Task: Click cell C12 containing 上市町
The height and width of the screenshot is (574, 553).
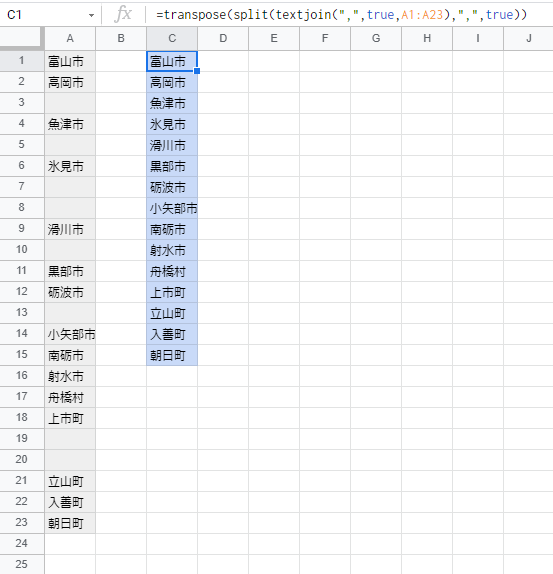Action: [172, 292]
